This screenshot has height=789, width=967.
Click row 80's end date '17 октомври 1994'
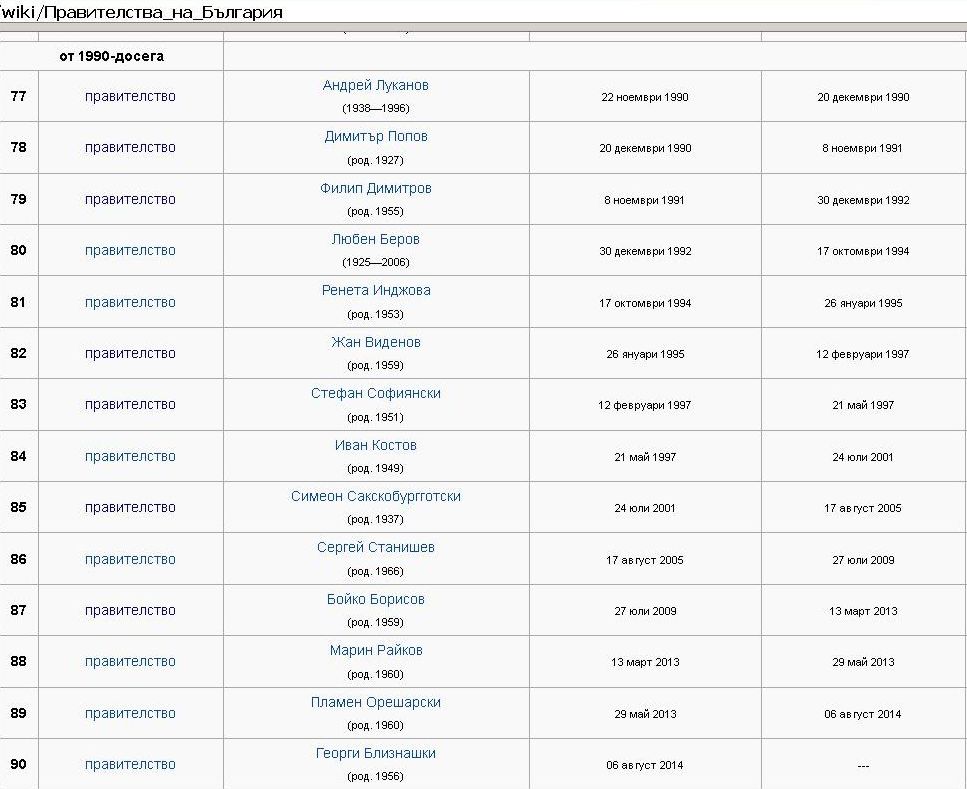coord(863,252)
